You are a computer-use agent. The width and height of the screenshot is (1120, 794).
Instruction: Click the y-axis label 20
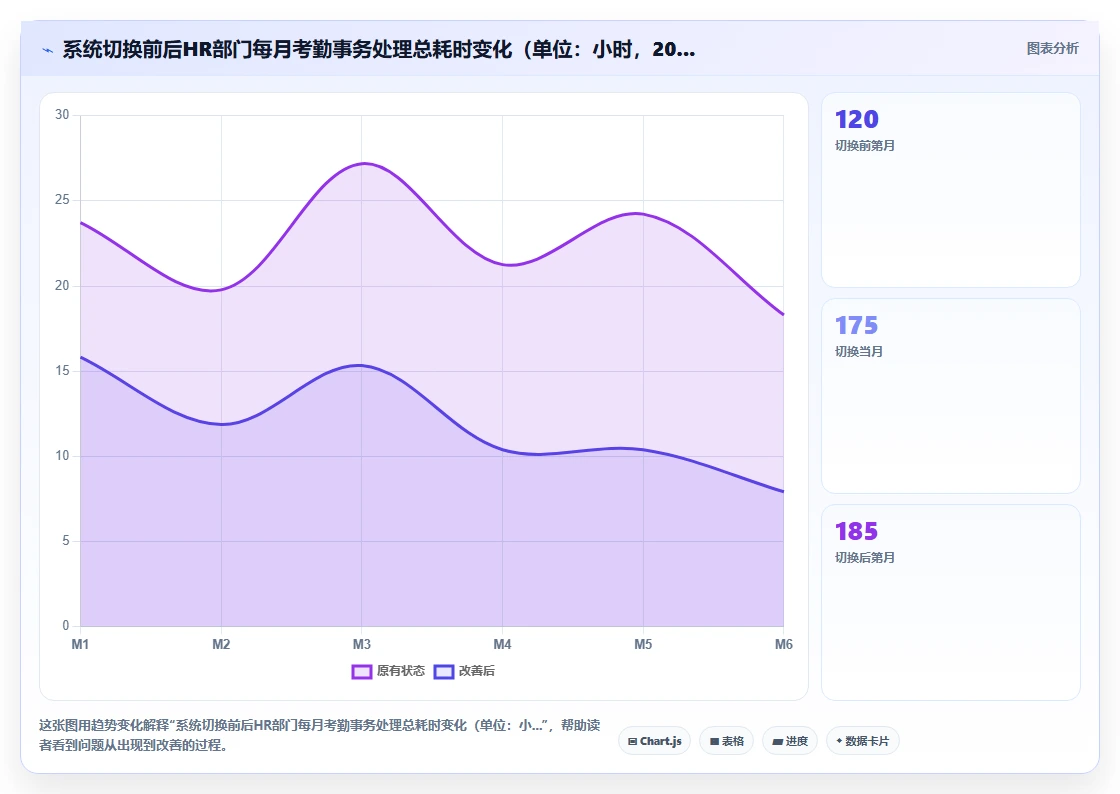tap(62, 286)
